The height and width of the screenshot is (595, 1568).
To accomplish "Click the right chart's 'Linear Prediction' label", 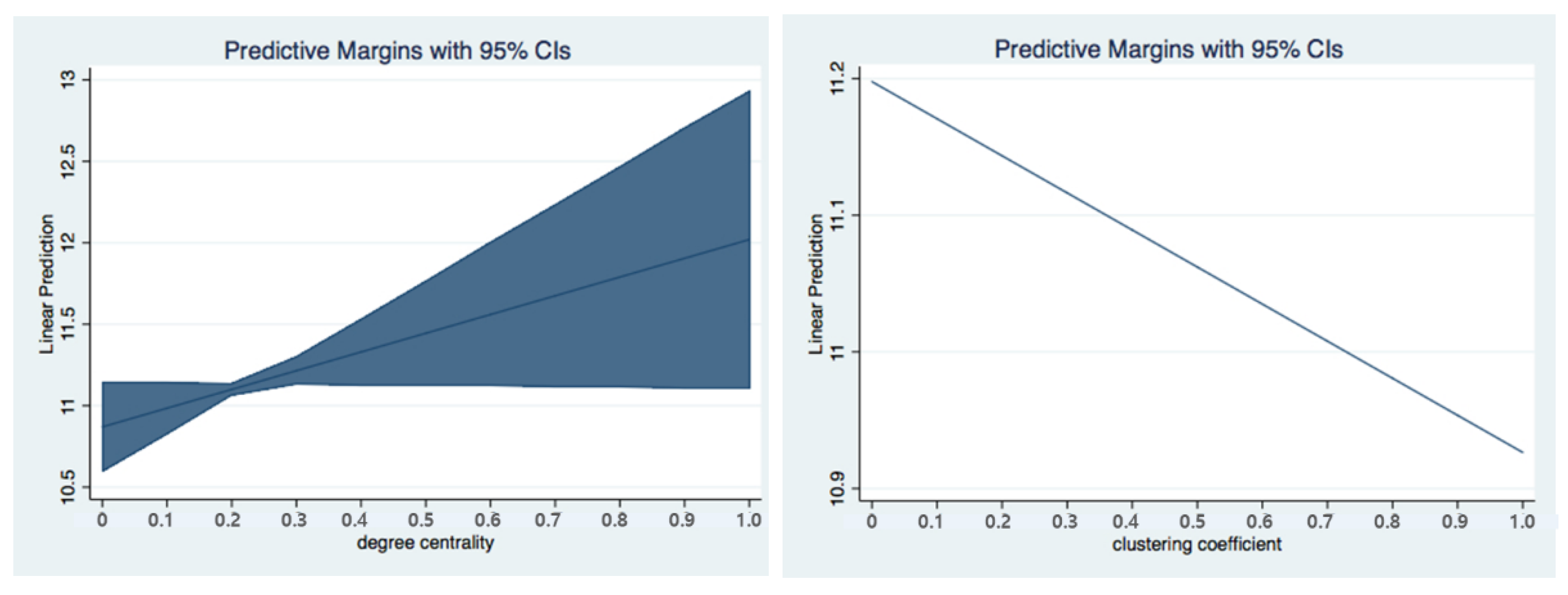I will point(815,284).
